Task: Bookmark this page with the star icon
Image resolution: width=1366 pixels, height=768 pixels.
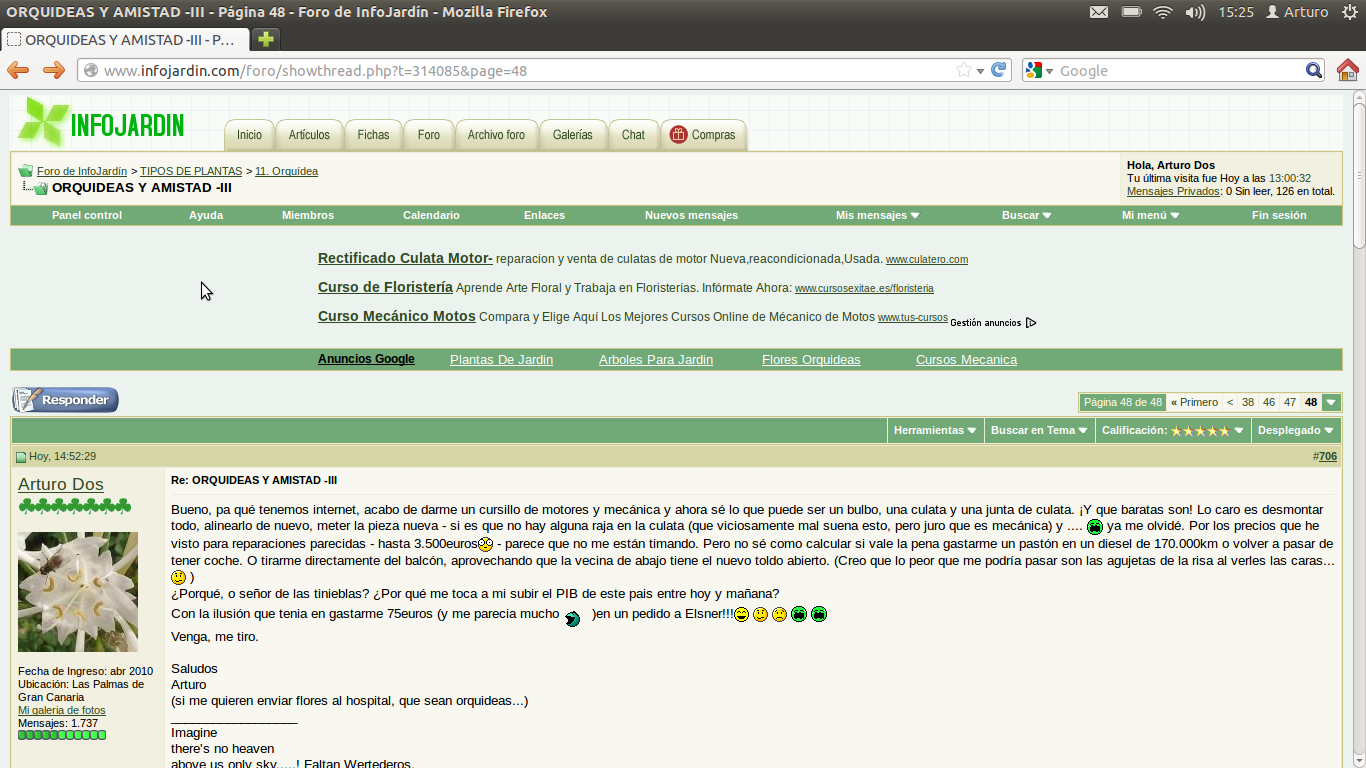Action: 963,70
